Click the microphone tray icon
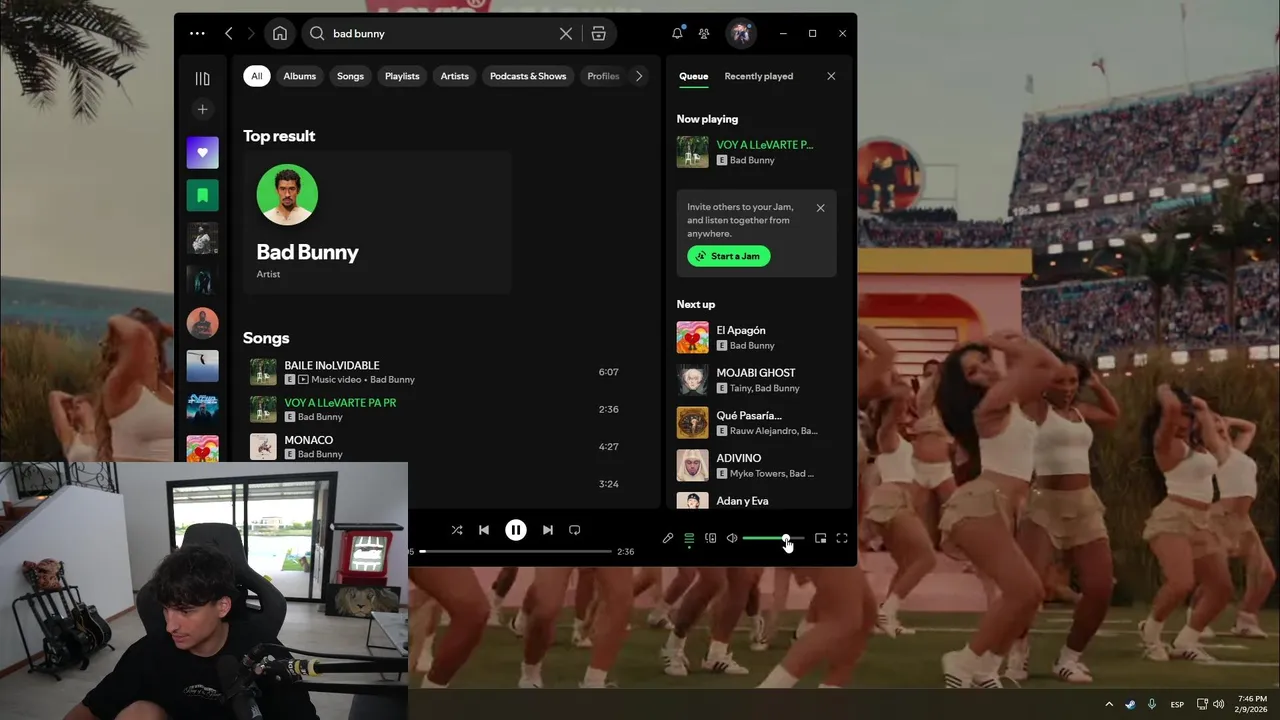 pos(1152,704)
